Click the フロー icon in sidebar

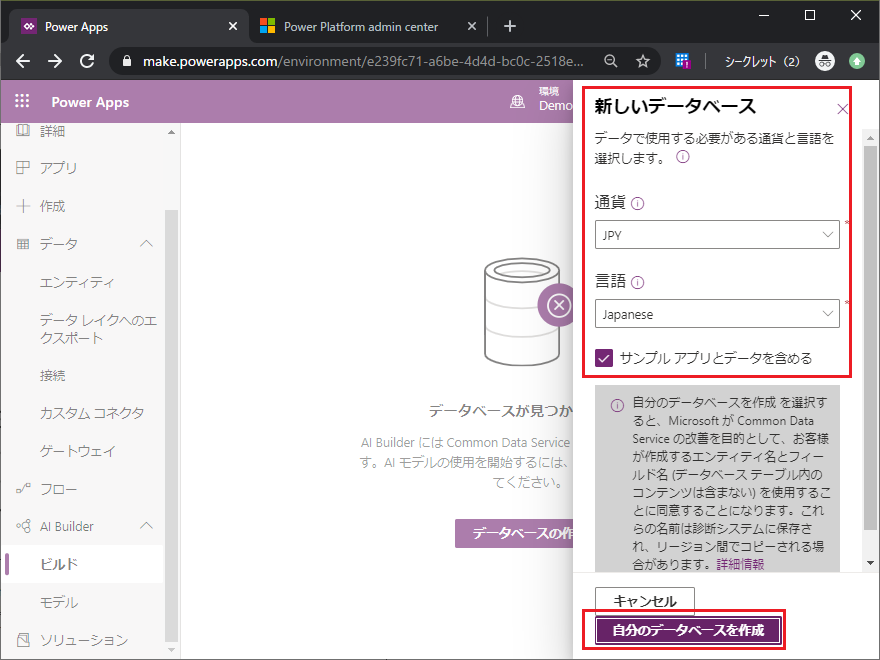tap(23, 489)
